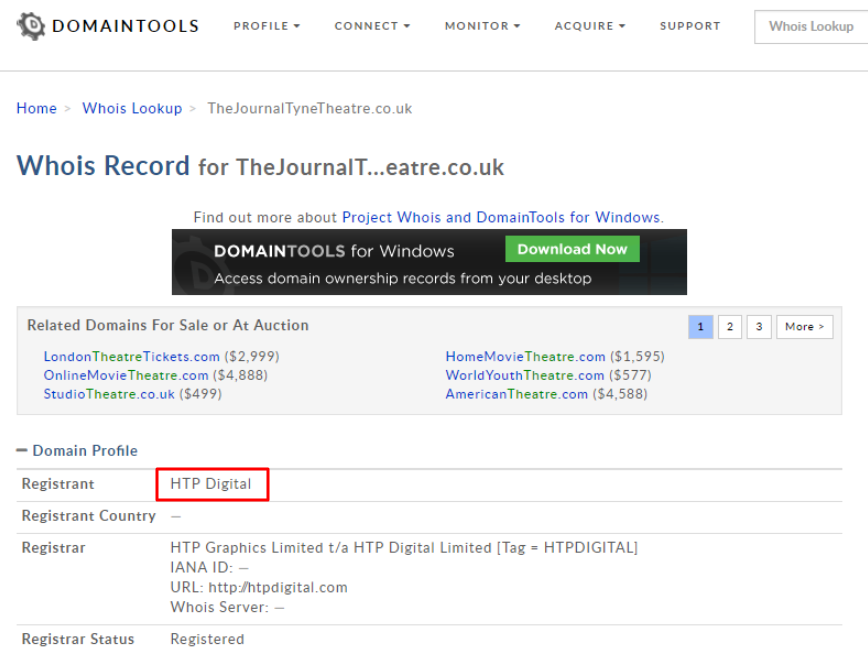
Task: Click the Home breadcrumb link
Action: point(37,108)
